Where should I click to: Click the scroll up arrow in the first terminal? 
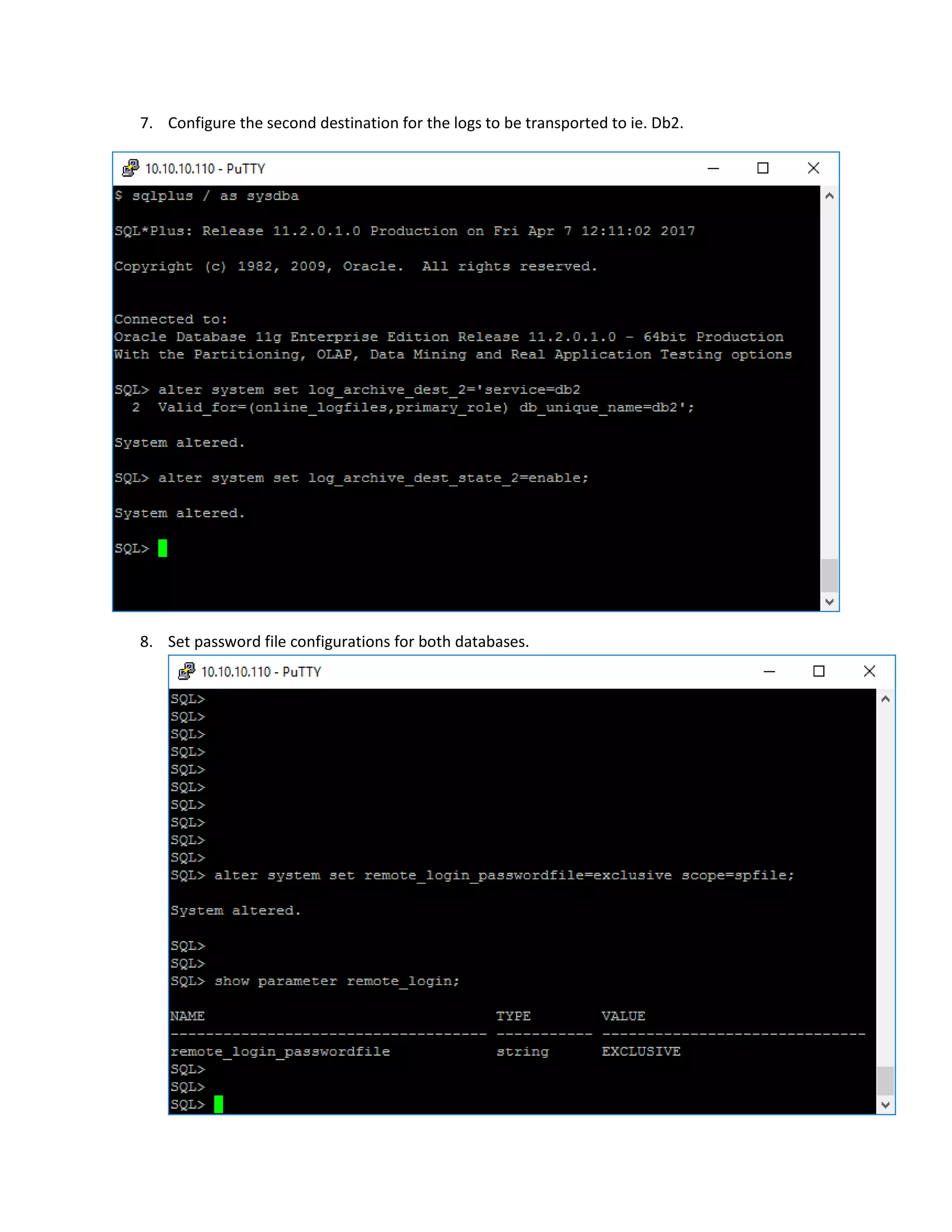[x=829, y=196]
